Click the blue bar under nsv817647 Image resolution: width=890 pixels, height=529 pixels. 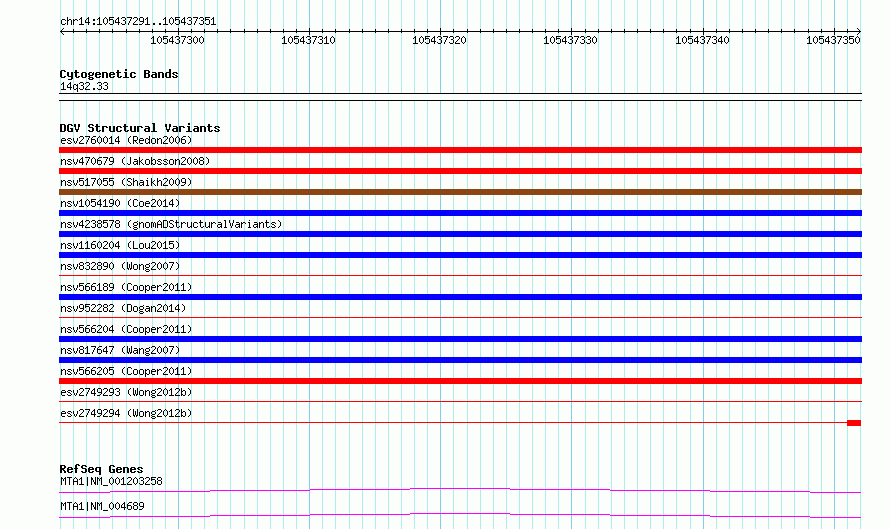460,360
